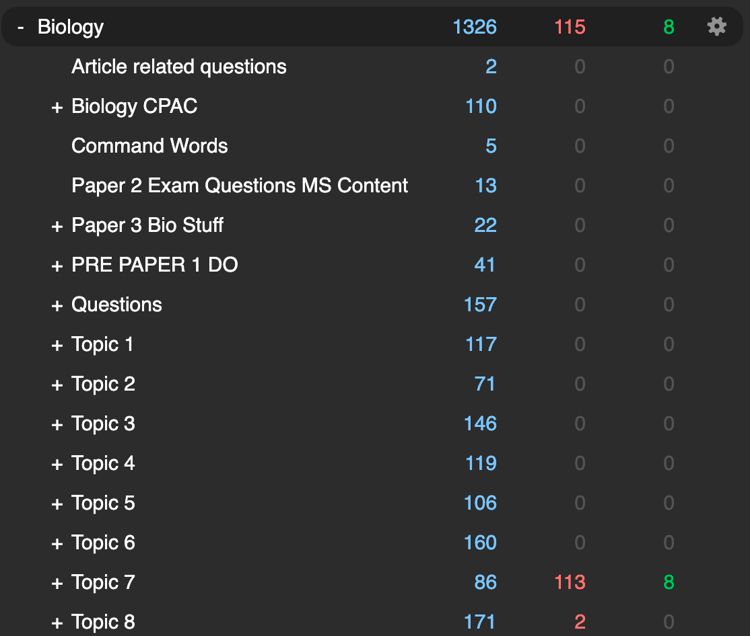Image resolution: width=750 pixels, height=636 pixels.
Task: Click Biology's new card count 1326
Action: tap(474, 27)
